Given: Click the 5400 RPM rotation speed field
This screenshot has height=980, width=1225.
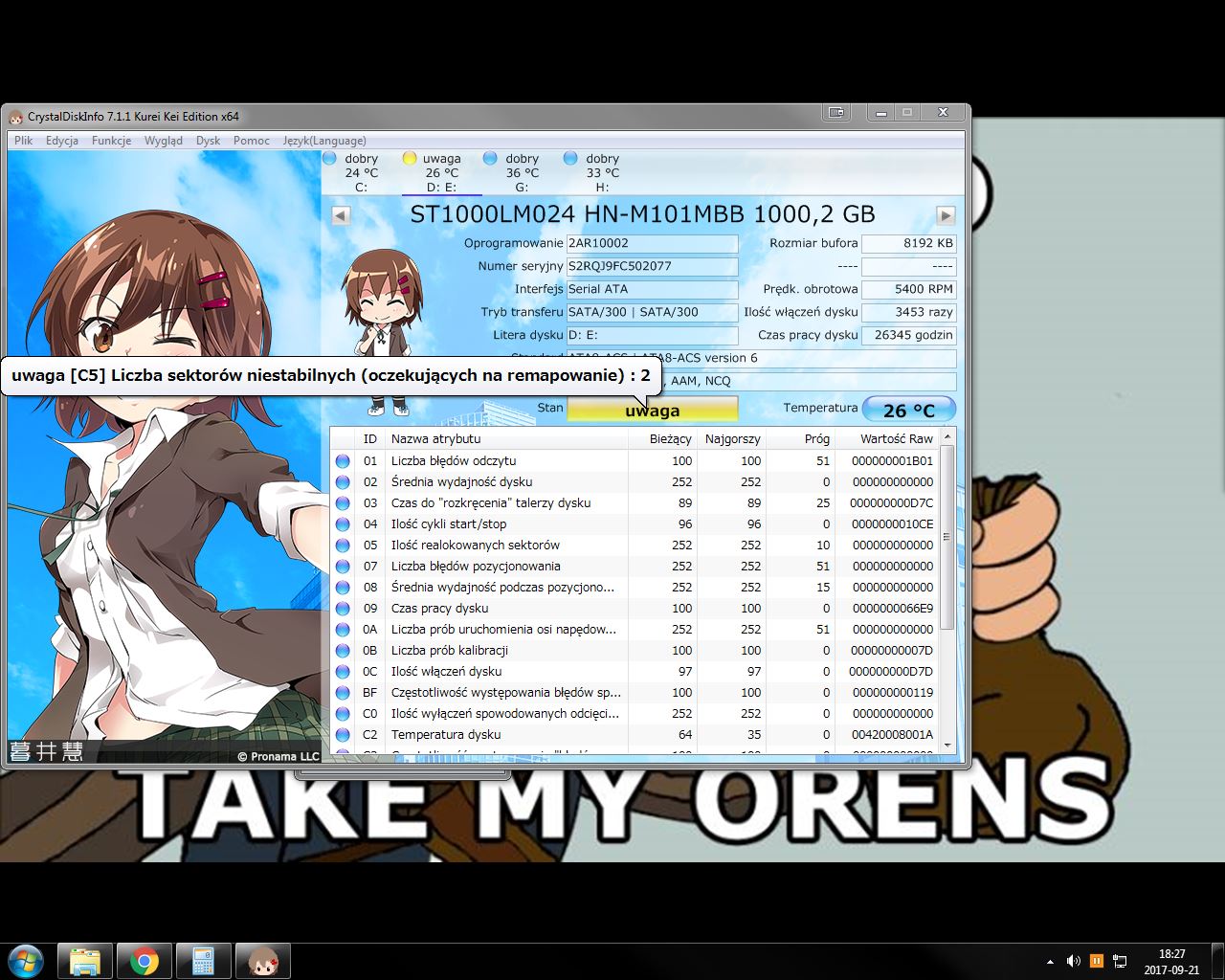Looking at the screenshot, I should click(x=908, y=289).
